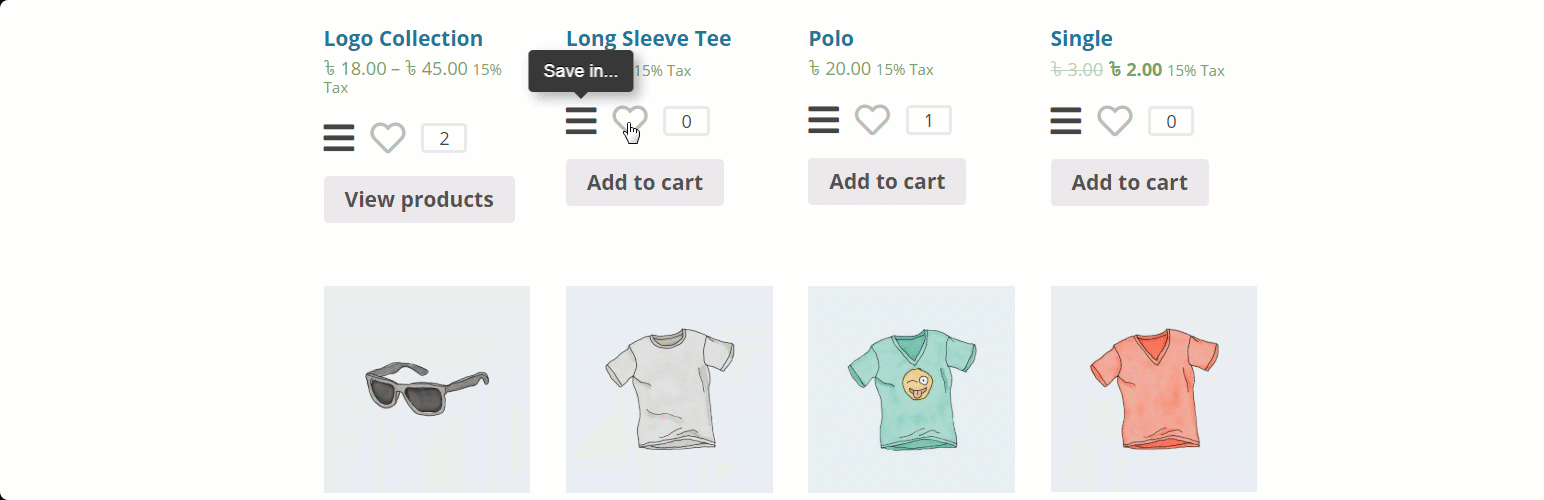Open the Logo Collection product link
This screenshot has height=500, width=1544.
click(403, 39)
